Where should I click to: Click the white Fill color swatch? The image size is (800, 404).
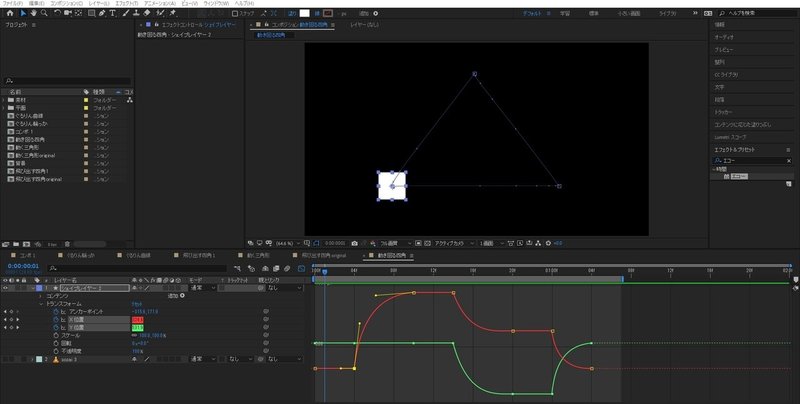pos(305,13)
